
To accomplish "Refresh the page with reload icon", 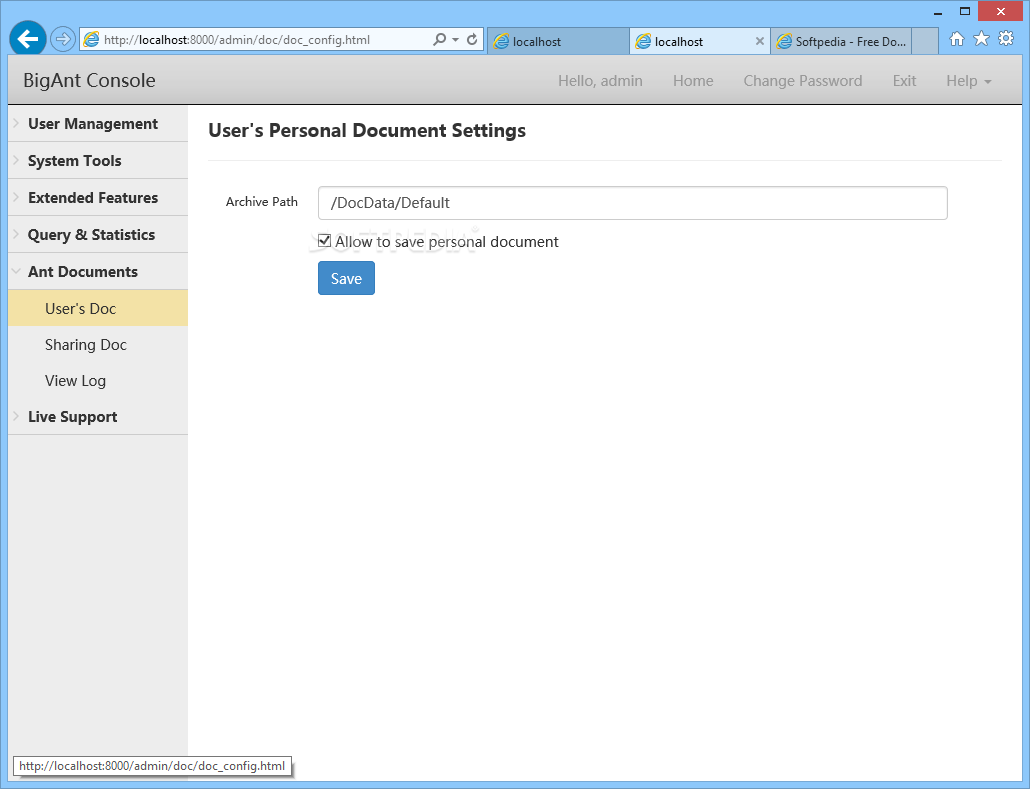I will (x=472, y=39).
